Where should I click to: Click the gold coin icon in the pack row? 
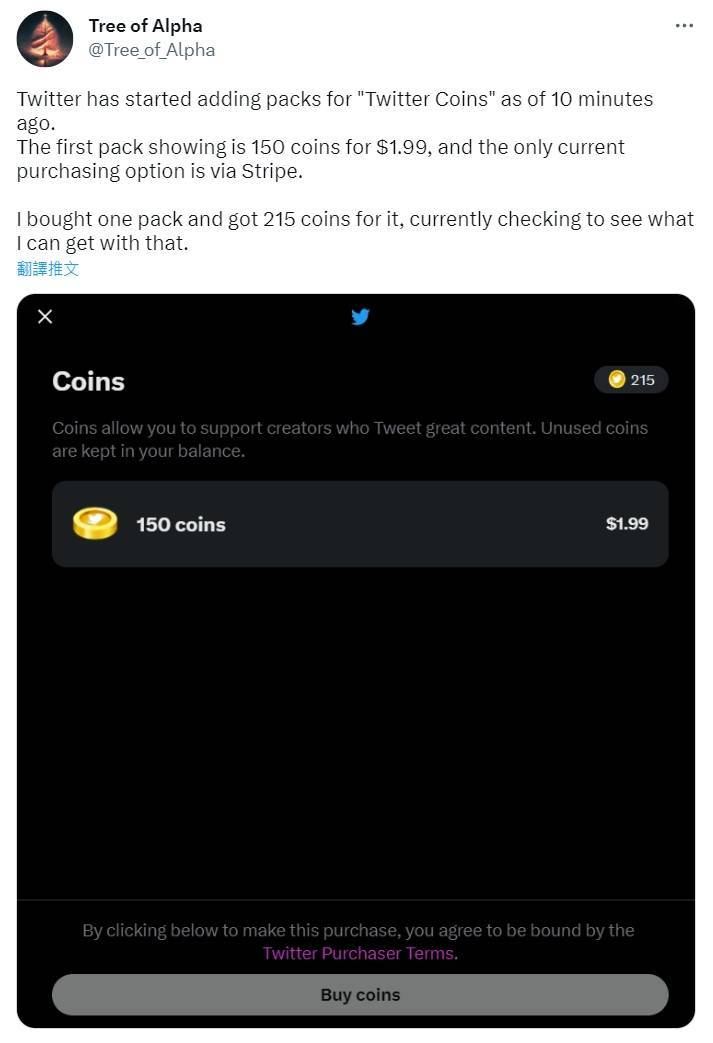(95, 524)
